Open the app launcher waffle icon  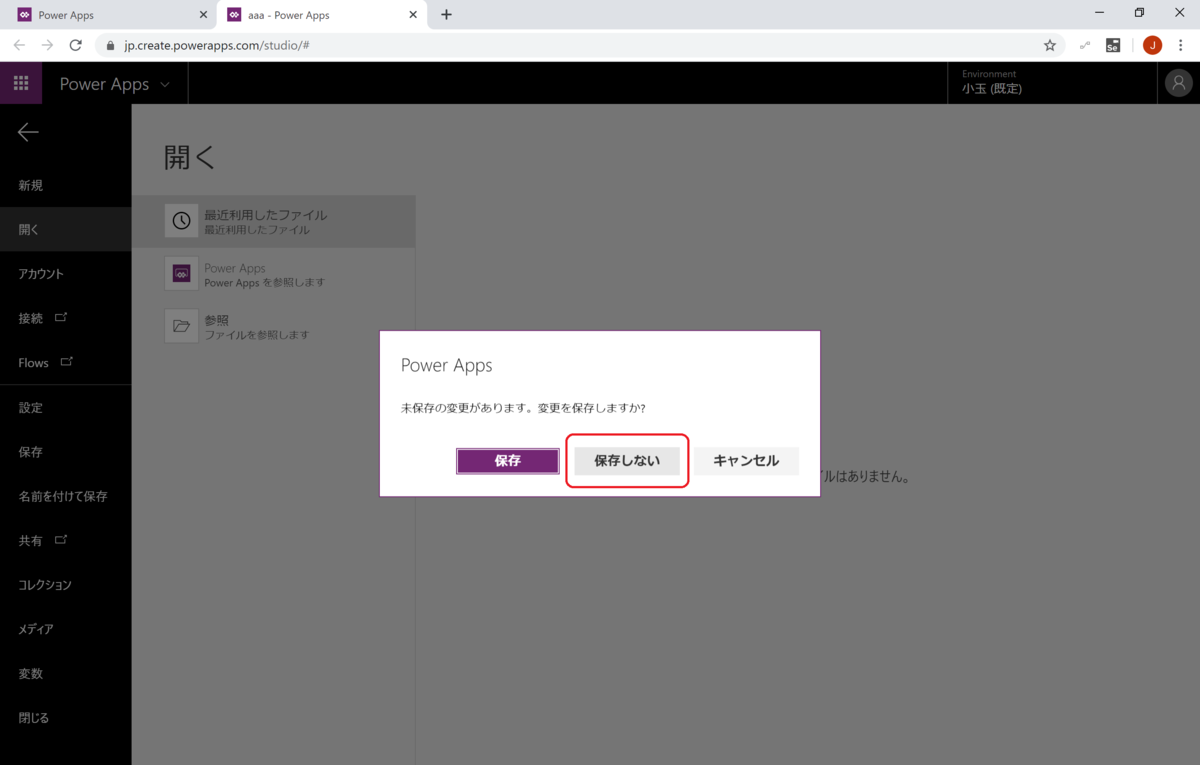(21, 84)
